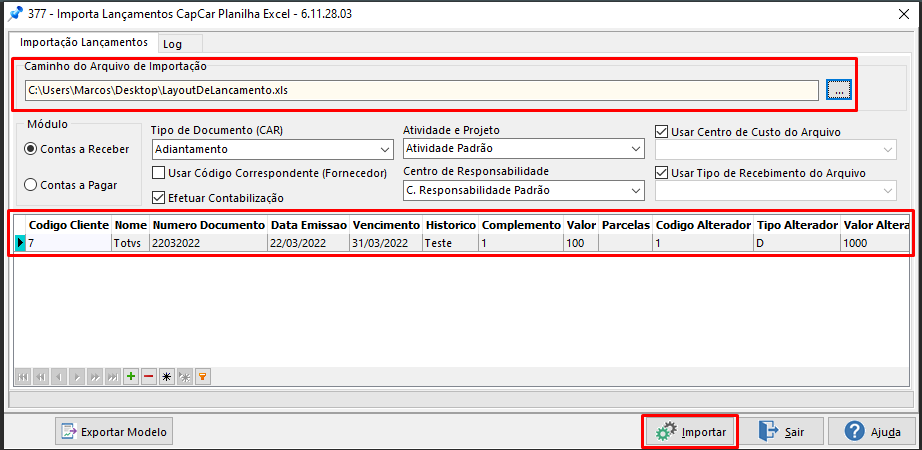
Task: Select the Teste historico cell
Action: point(451,243)
